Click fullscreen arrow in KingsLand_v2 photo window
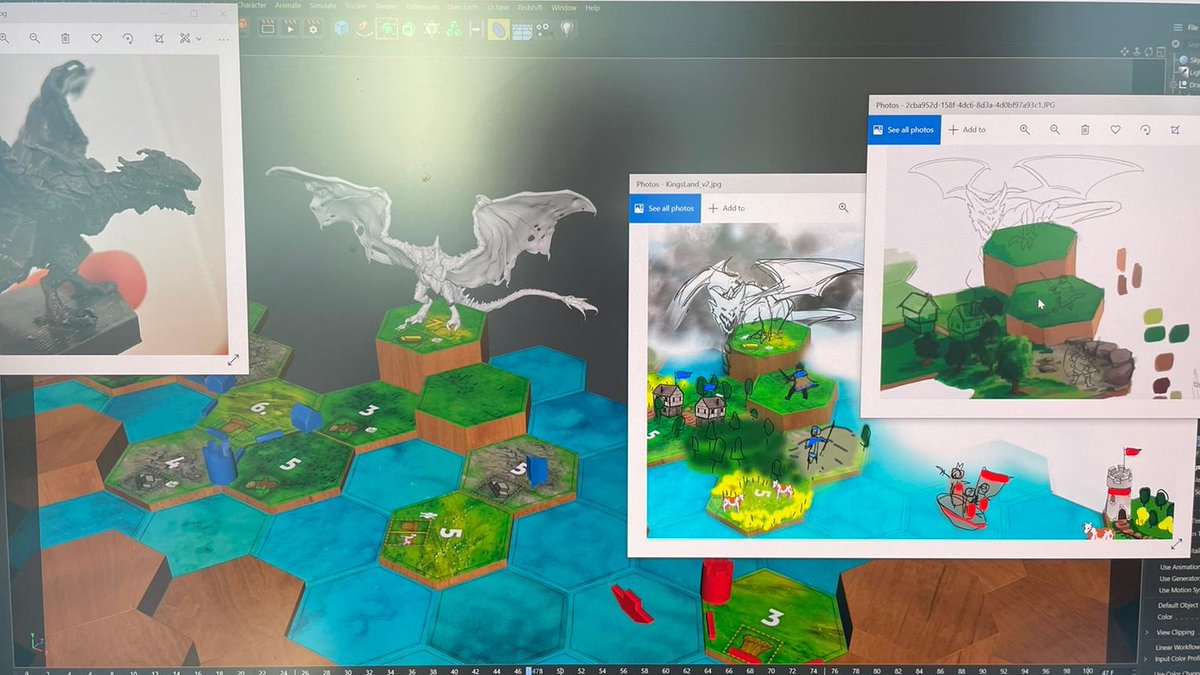This screenshot has width=1200, height=675. click(1176, 543)
